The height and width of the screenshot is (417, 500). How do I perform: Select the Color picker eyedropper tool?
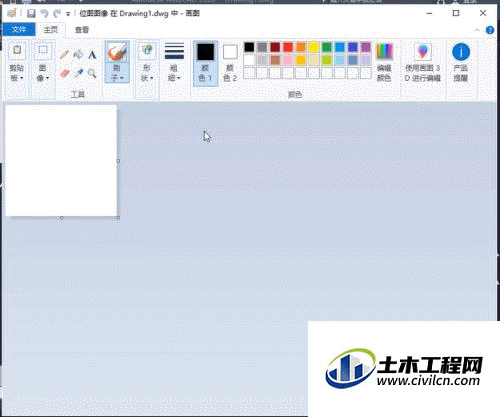pos(78,73)
